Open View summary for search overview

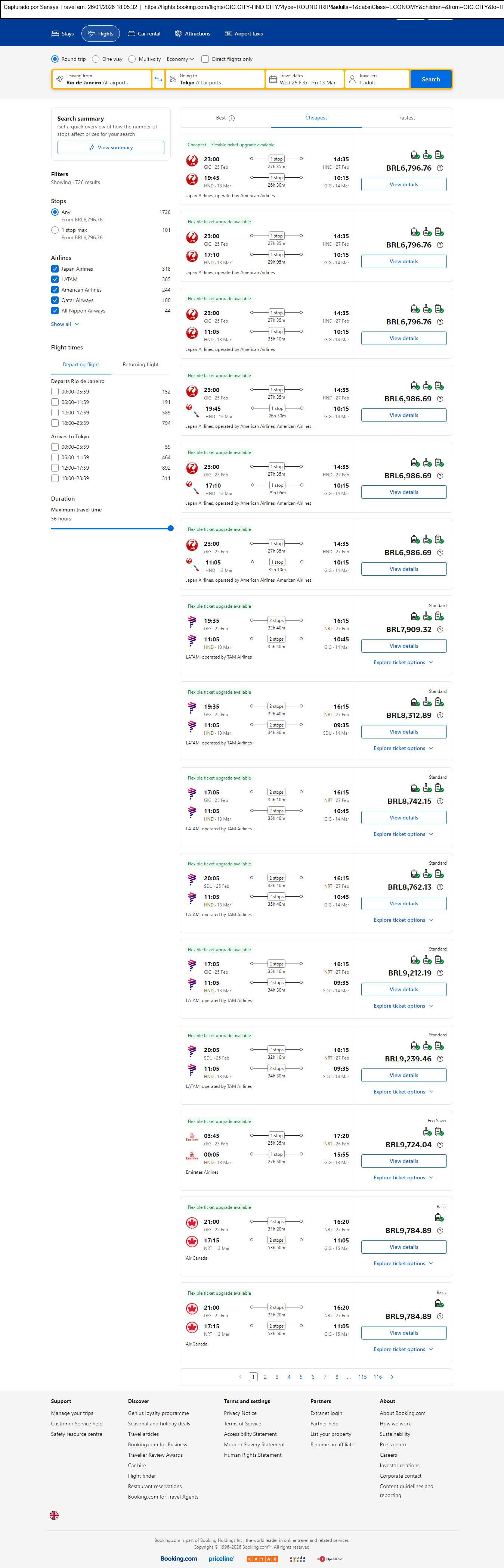(x=111, y=147)
